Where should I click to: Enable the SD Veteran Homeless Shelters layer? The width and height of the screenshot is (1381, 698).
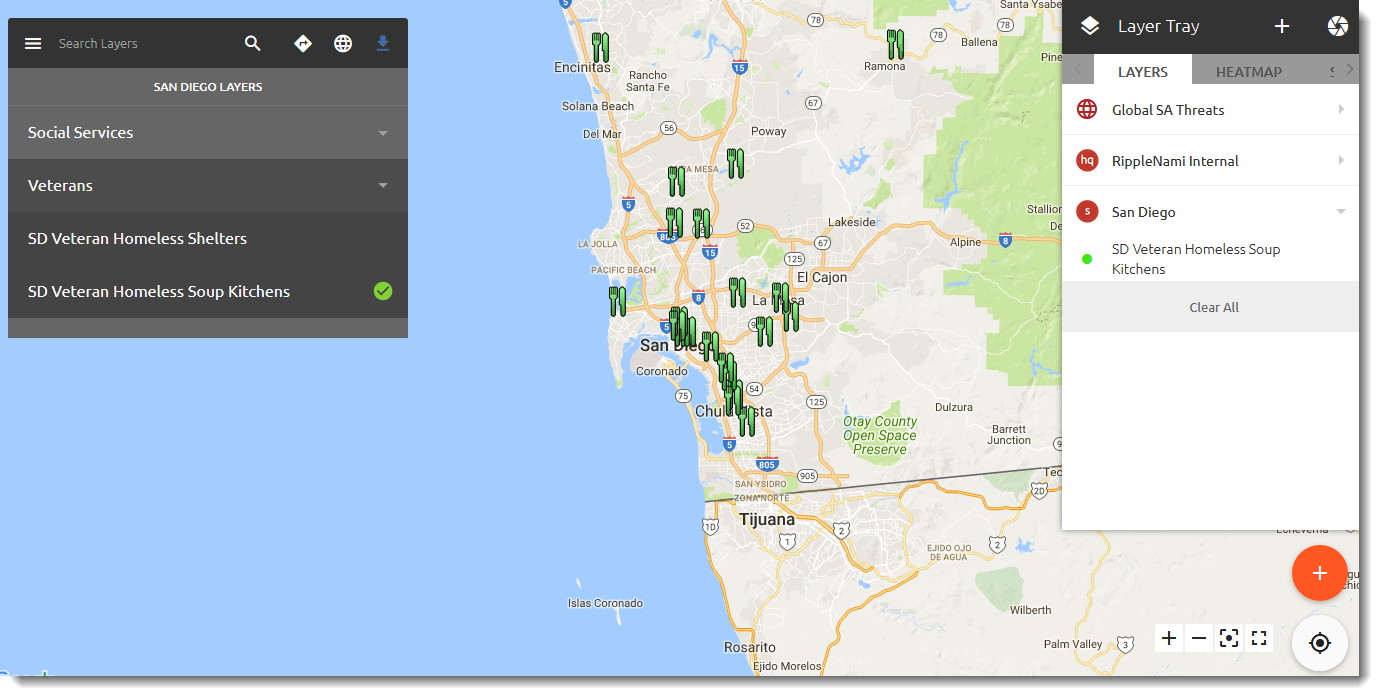tap(137, 238)
